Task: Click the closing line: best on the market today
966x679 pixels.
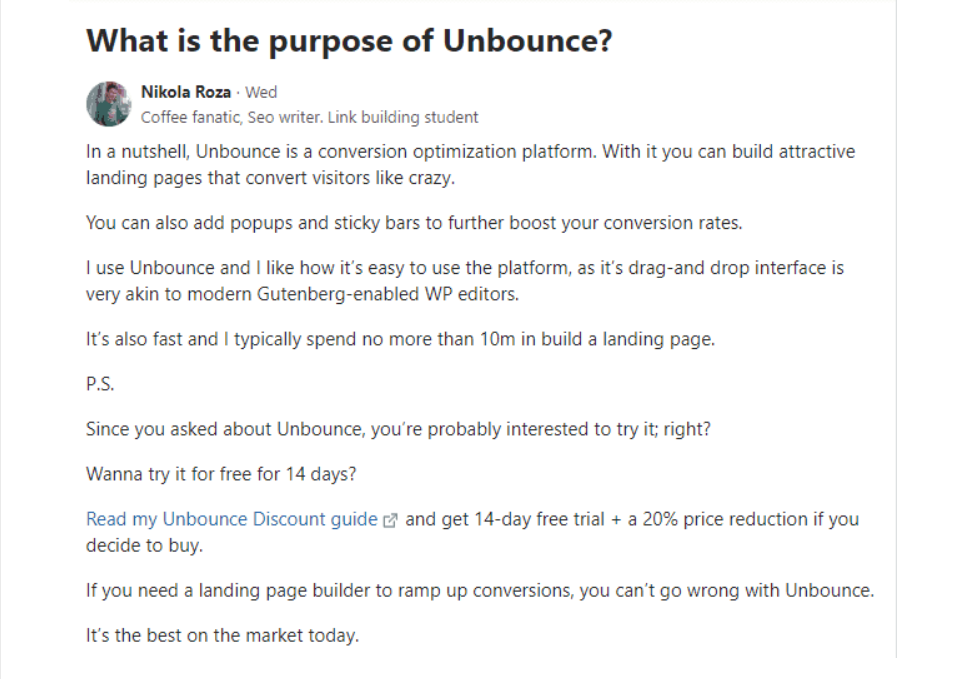Action: click(x=222, y=636)
